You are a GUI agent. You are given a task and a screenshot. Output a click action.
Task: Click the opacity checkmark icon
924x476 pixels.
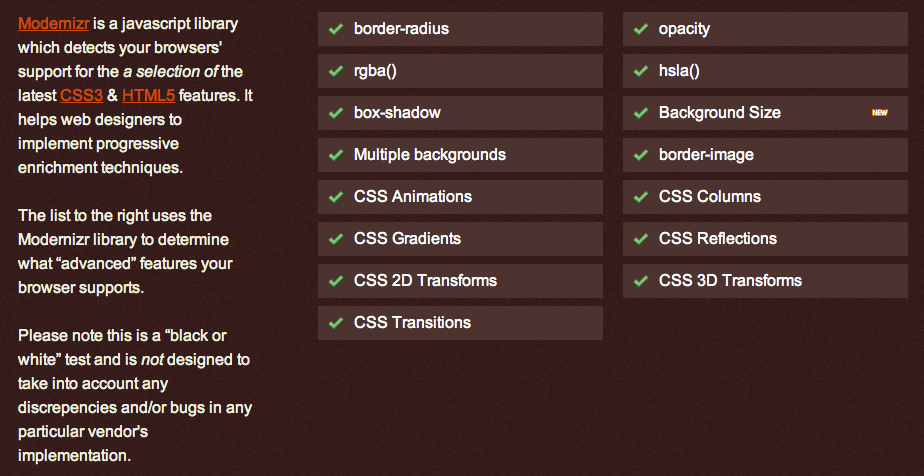point(641,29)
